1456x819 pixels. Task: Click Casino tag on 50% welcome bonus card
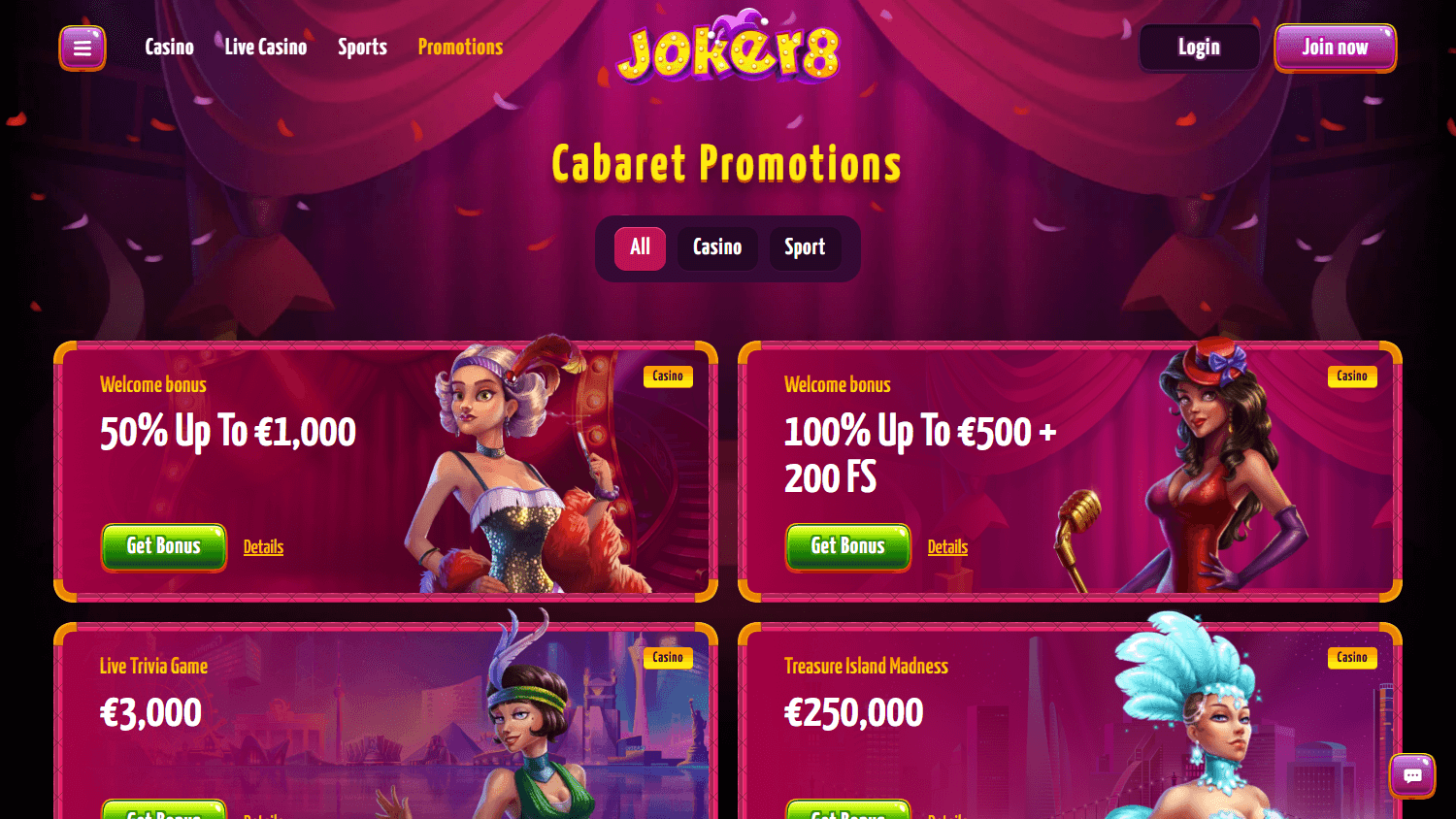[x=668, y=377]
